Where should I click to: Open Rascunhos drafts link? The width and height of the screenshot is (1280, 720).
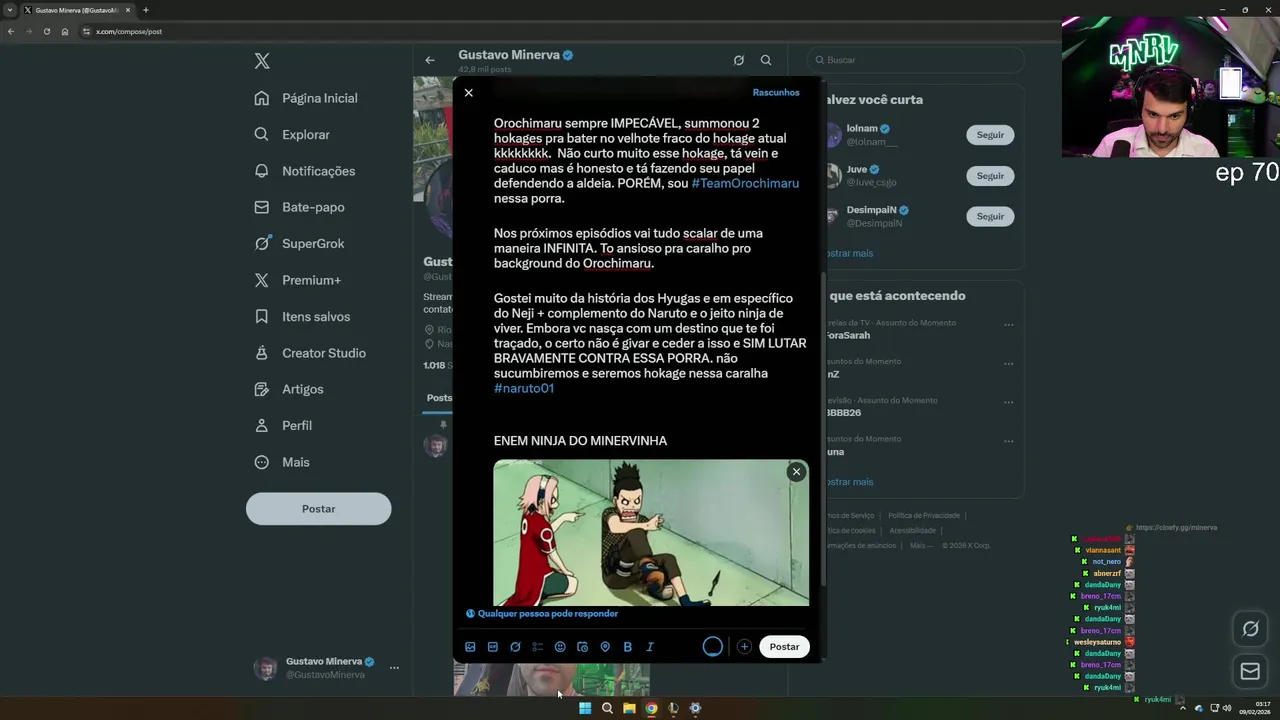(776, 92)
